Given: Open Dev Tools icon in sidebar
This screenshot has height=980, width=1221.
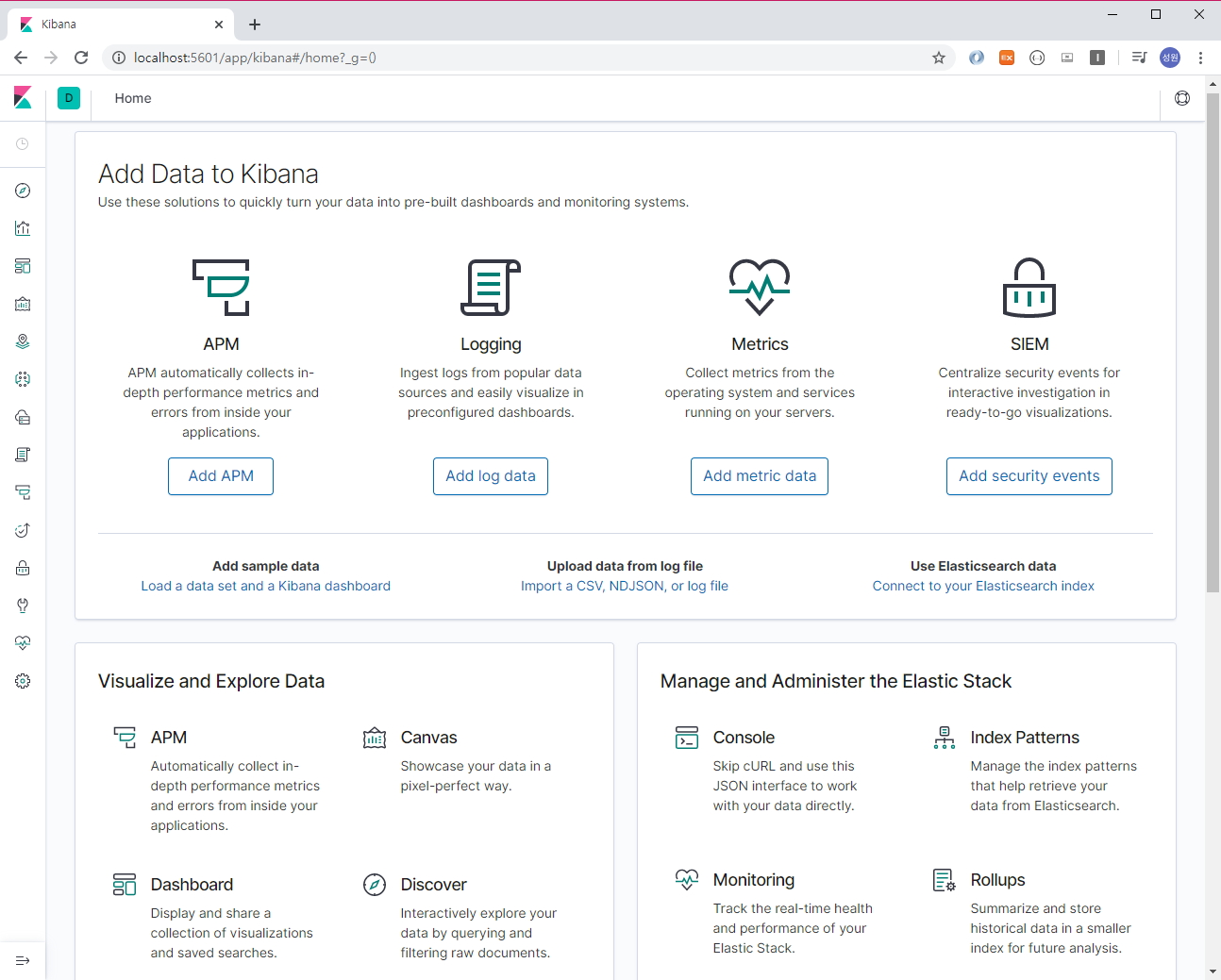Looking at the screenshot, I should tap(23, 606).
